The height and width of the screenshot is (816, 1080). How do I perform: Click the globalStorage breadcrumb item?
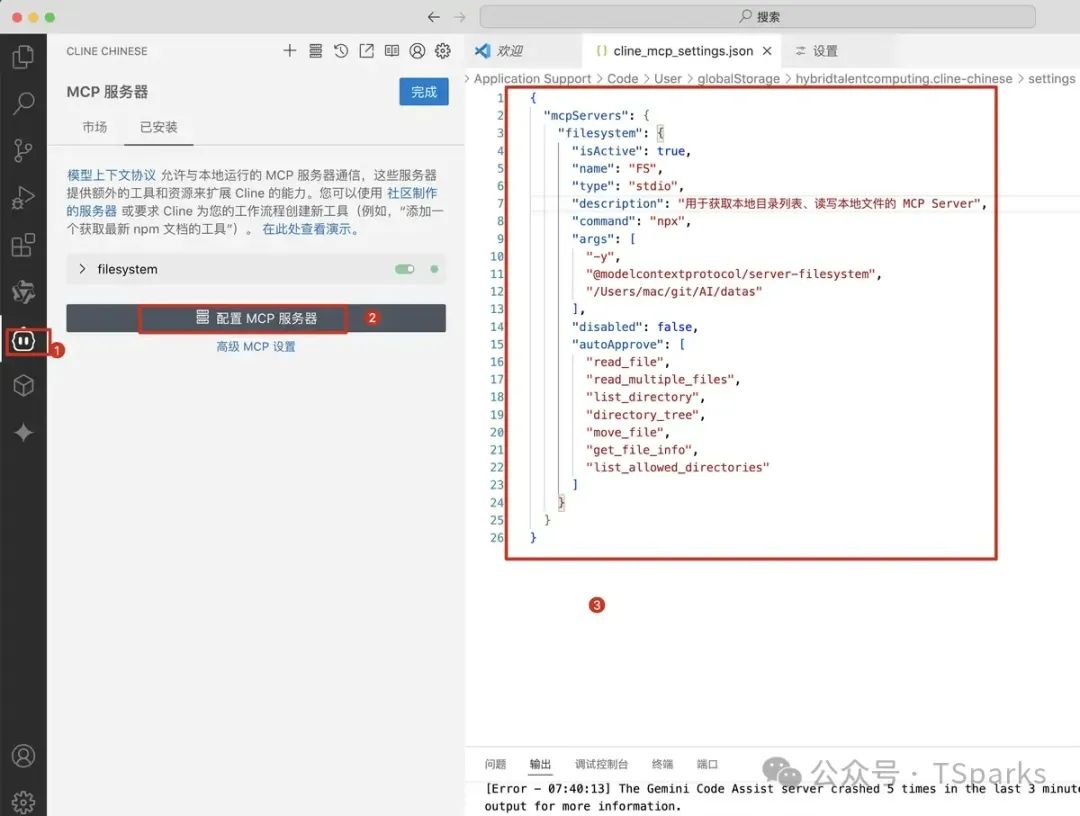tap(738, 78)
